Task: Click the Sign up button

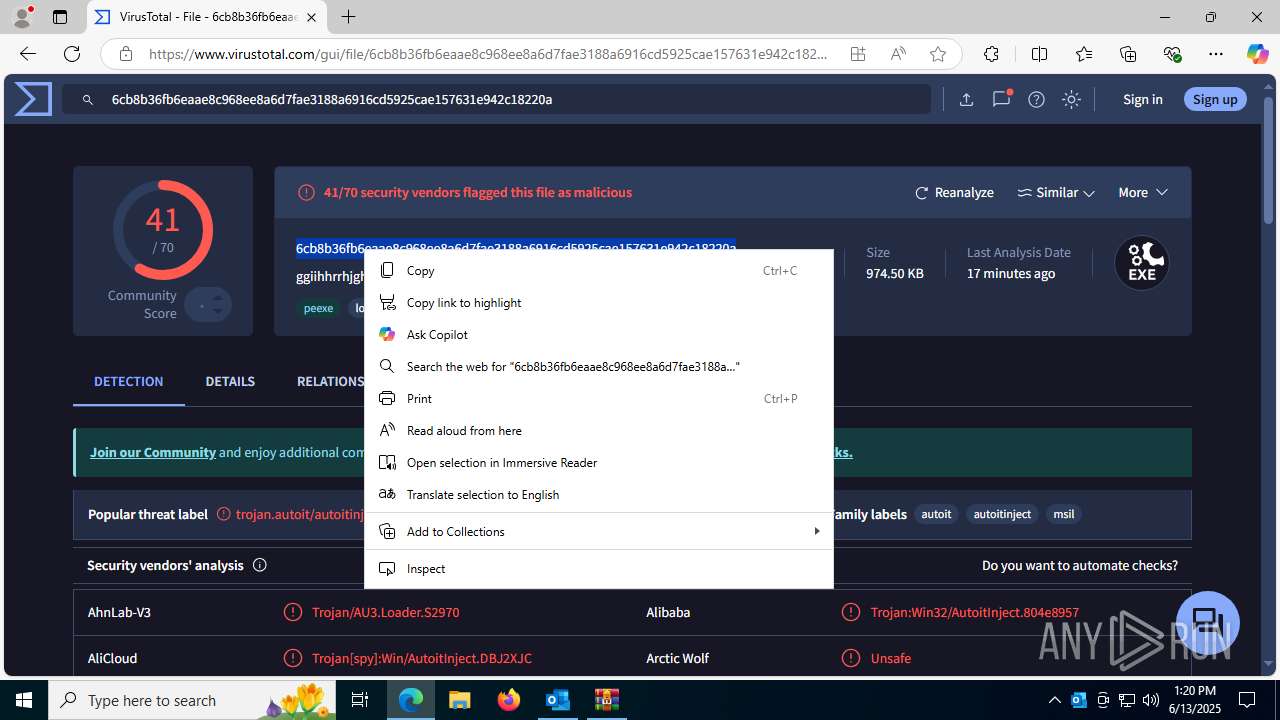Action: 1215,99
